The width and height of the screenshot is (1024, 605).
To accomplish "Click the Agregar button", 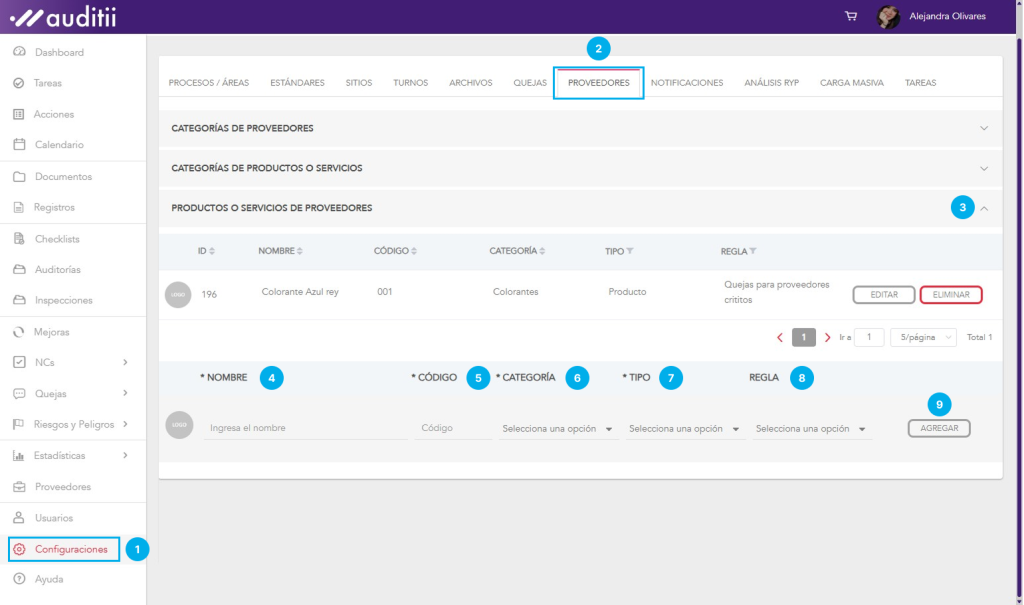I will [x=939, y=428].
